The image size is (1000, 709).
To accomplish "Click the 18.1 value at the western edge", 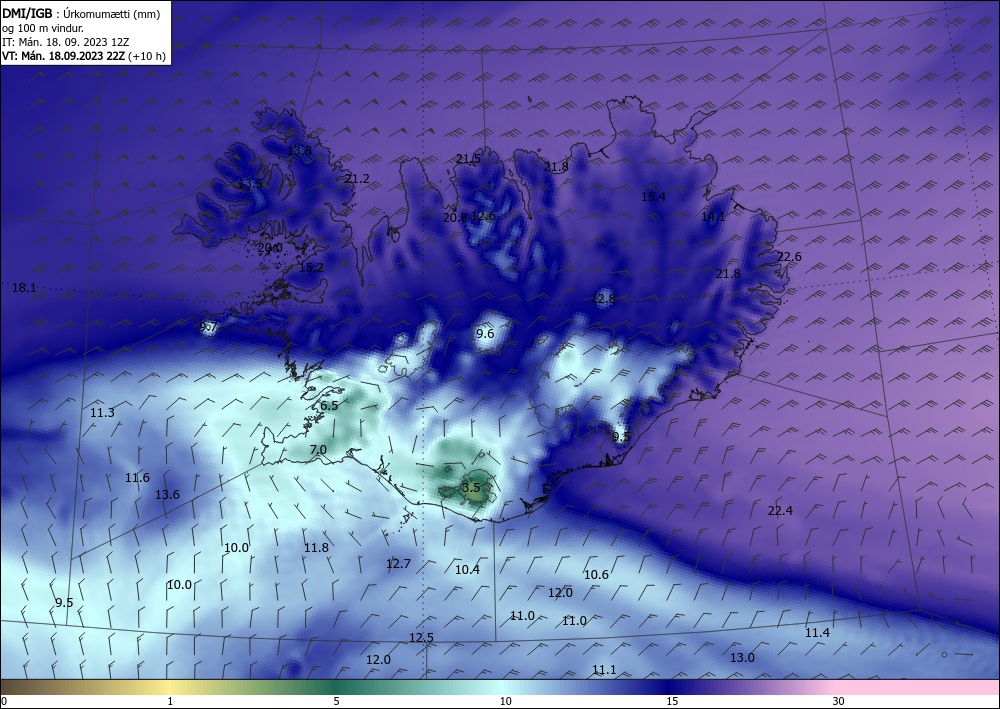I will coord(24,288).
